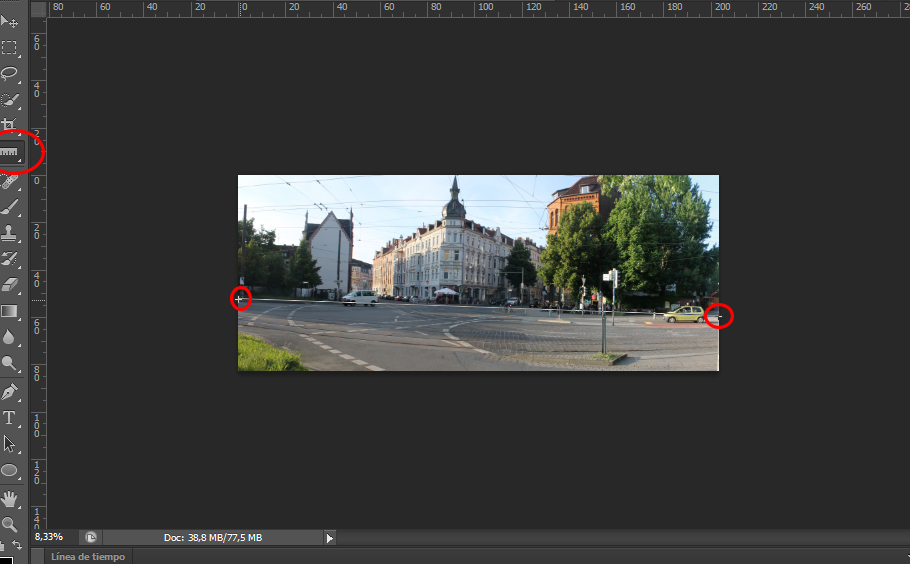Click the vertical ruler on left
910x564 pixels.
(x=38, y=273)
